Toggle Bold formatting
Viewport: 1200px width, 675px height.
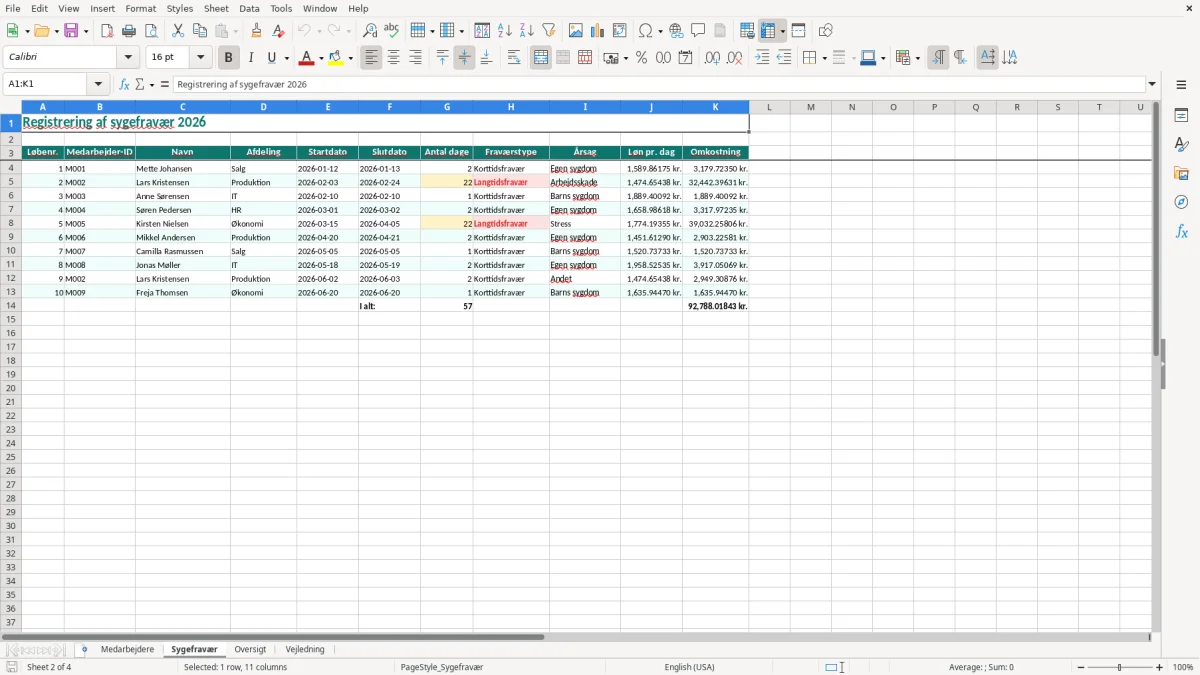(228, 58)
